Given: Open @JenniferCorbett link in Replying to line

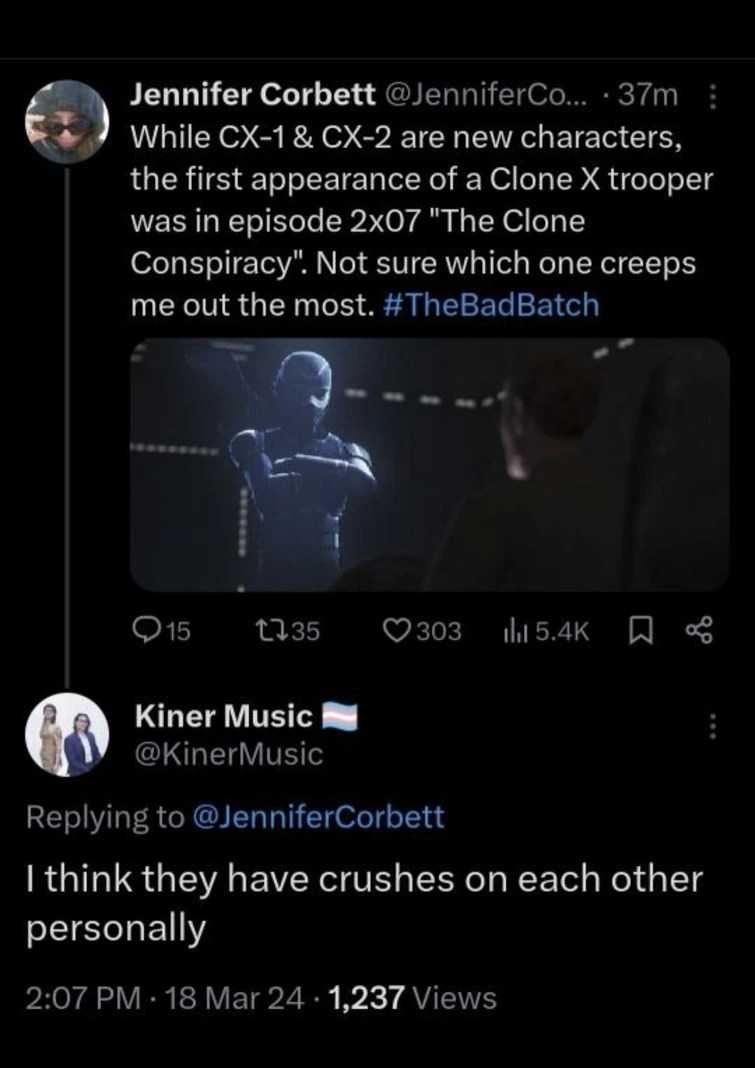Looking at the screenshot, I should [316, 817].
